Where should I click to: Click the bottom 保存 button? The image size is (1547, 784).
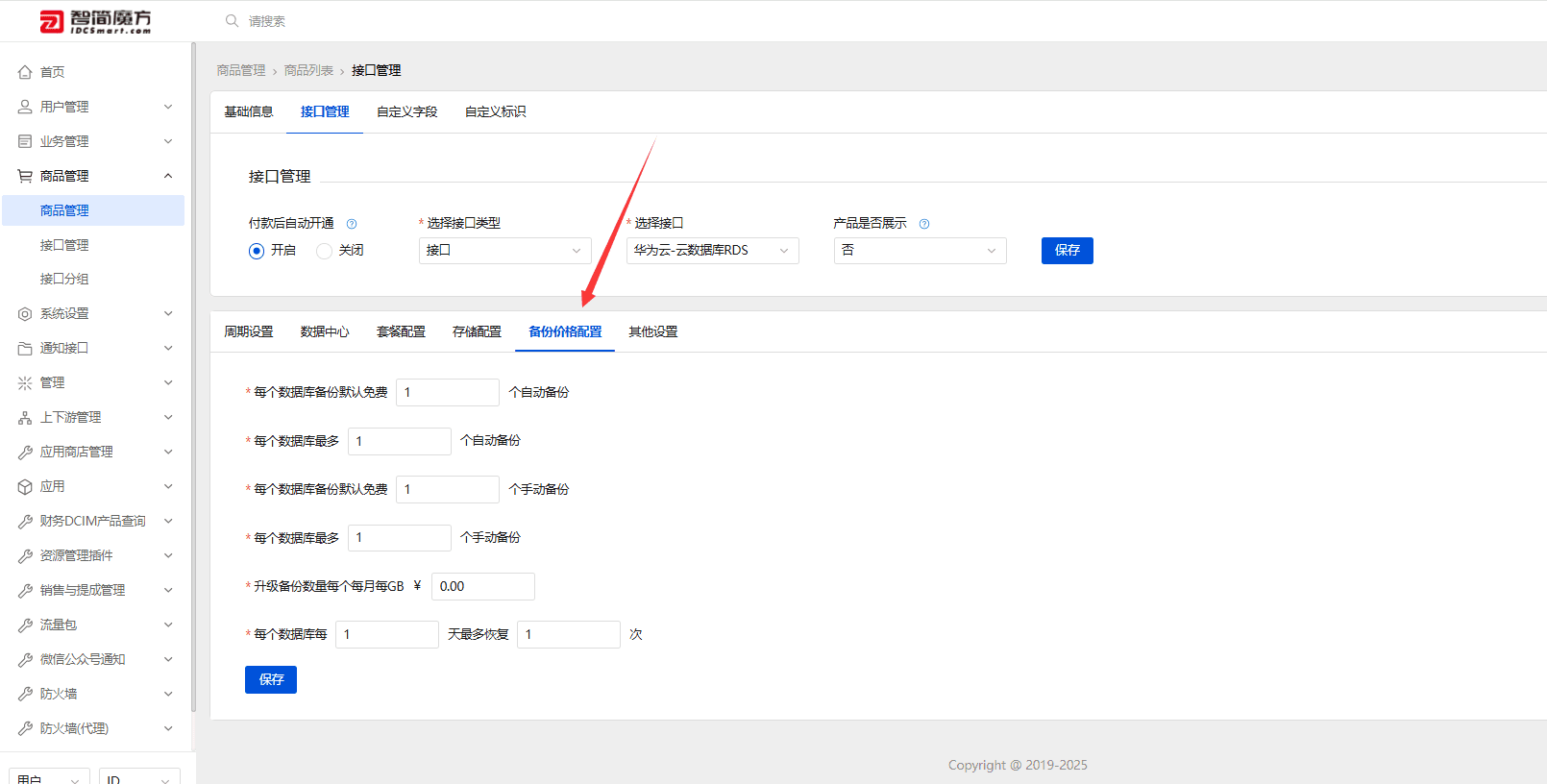tap(271, 679)
